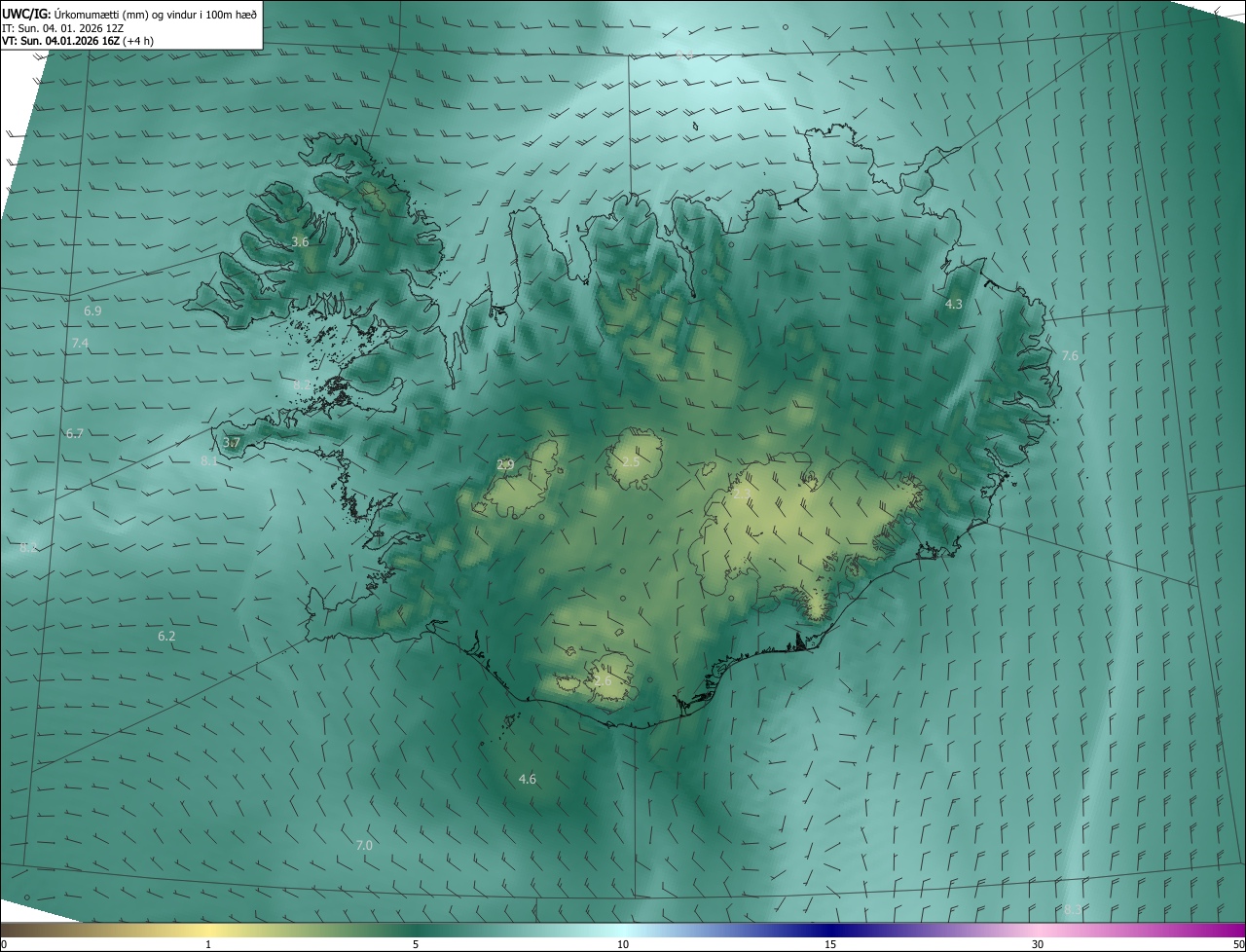Click the 15 tick on the color scale

click(830, 944)
